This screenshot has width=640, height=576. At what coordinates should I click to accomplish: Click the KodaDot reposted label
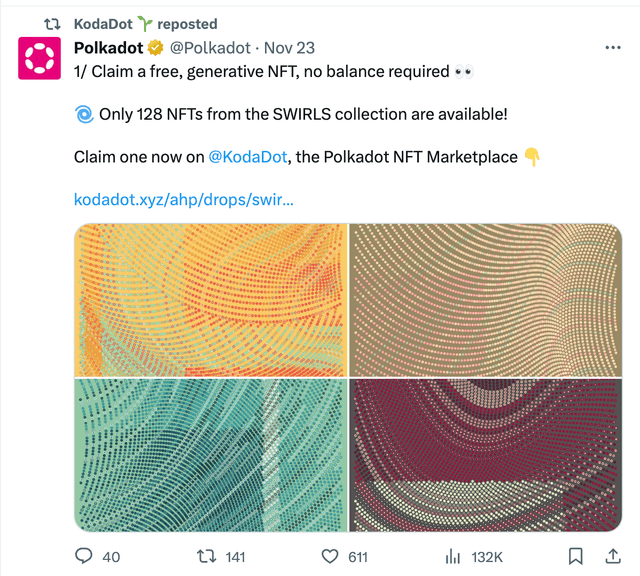tap(146, 24)
